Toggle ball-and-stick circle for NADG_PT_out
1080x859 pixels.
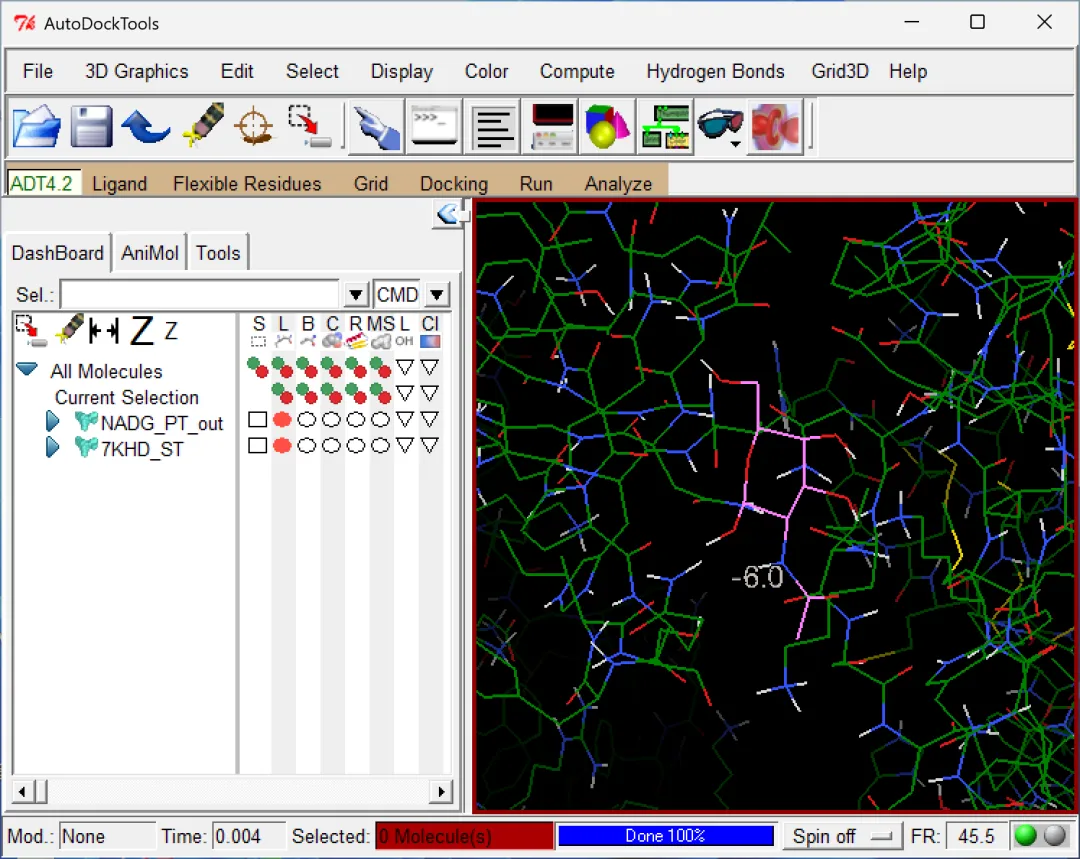(307, 420)
